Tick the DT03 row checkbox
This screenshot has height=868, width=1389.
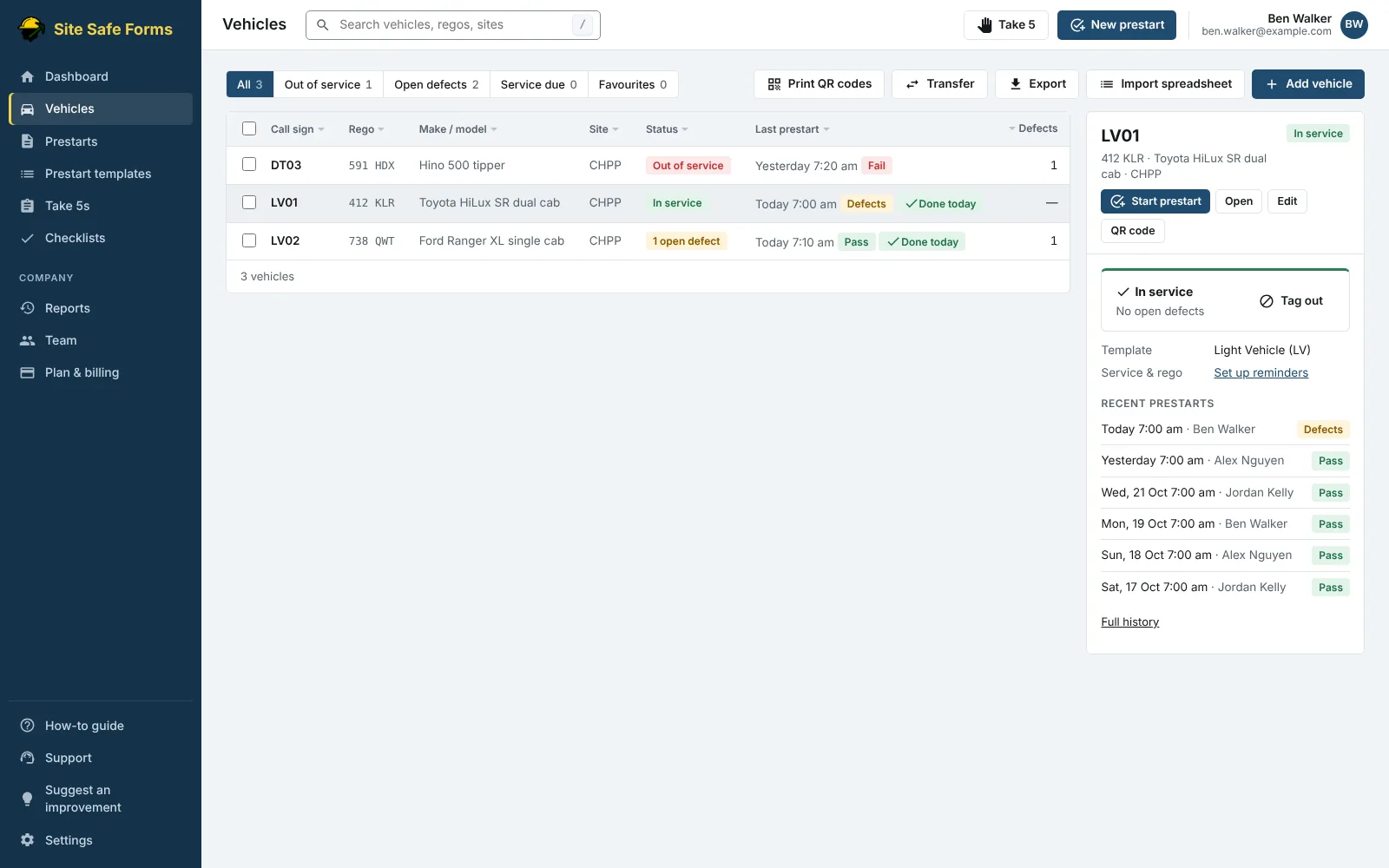click(249, 164)
